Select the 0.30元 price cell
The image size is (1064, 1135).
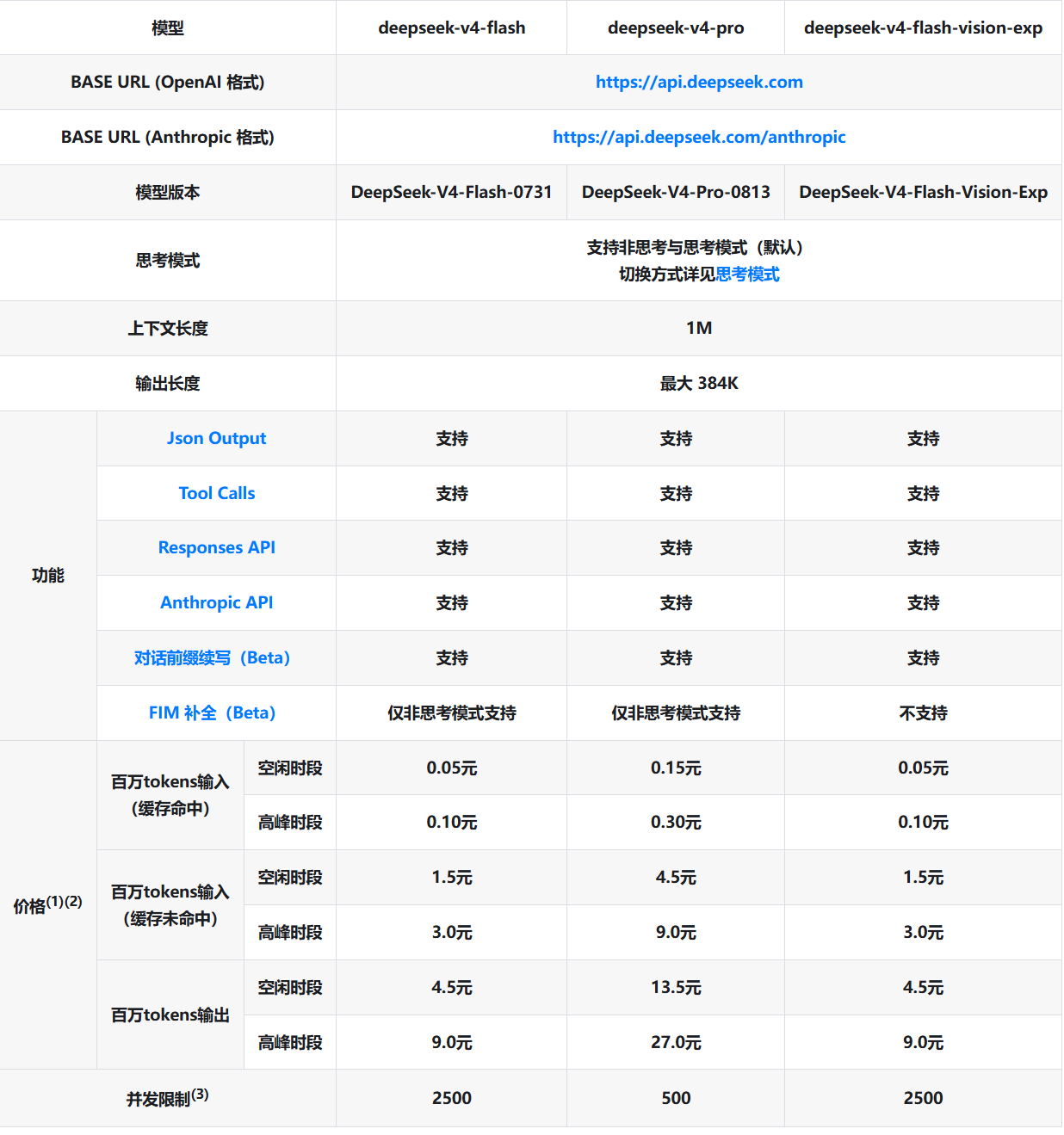click(676, 823)
